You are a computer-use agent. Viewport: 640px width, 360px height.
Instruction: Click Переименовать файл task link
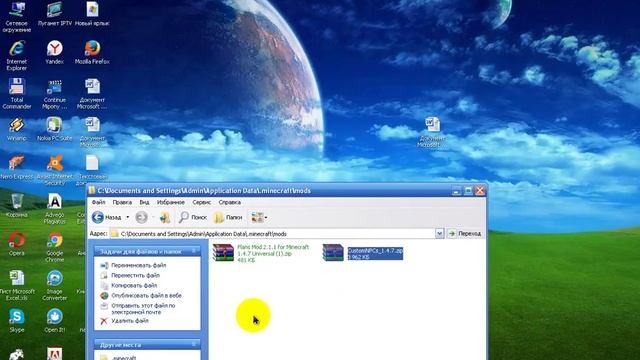[x=139, y=265]
